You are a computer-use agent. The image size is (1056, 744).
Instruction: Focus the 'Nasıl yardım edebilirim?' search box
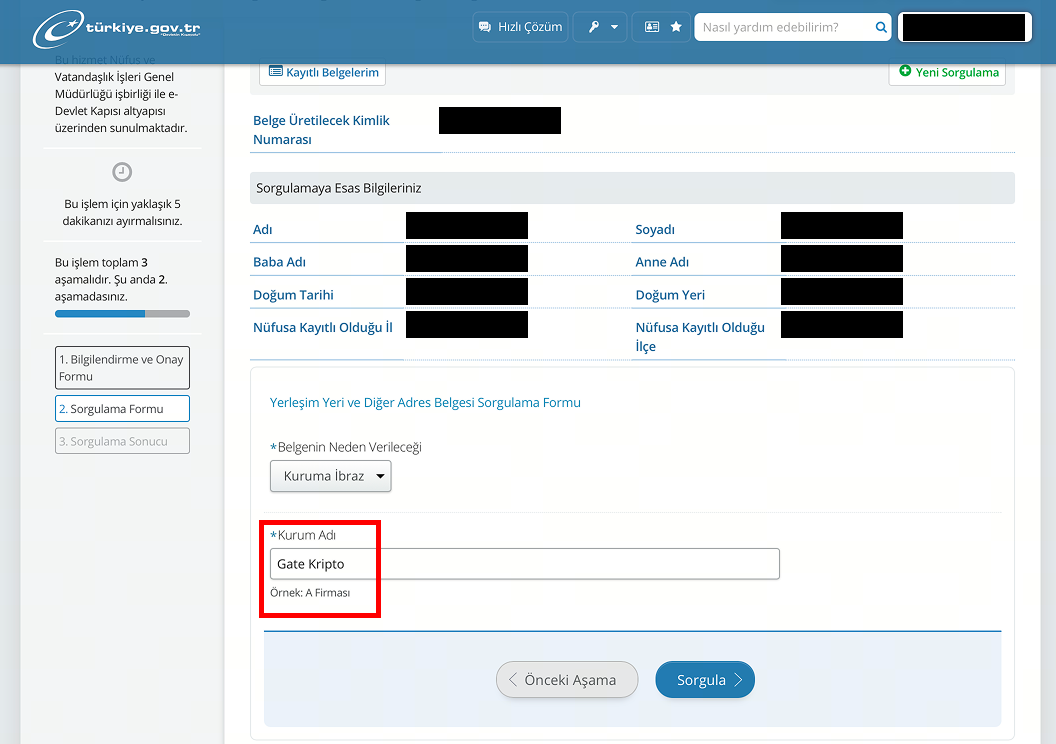(785, 27)
